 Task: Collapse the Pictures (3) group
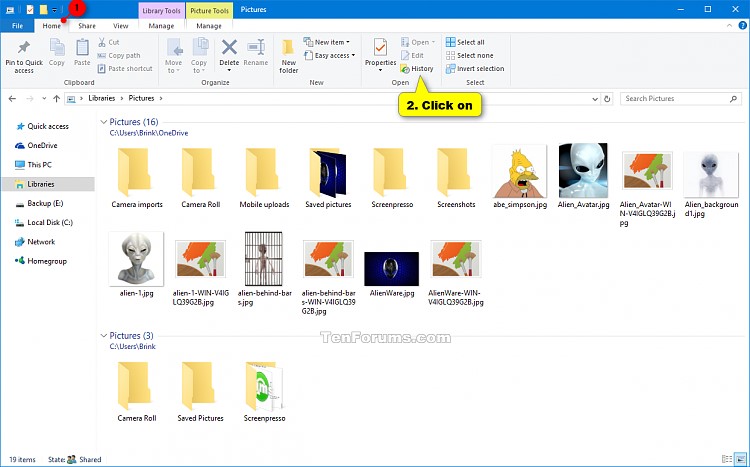[103, 335]
